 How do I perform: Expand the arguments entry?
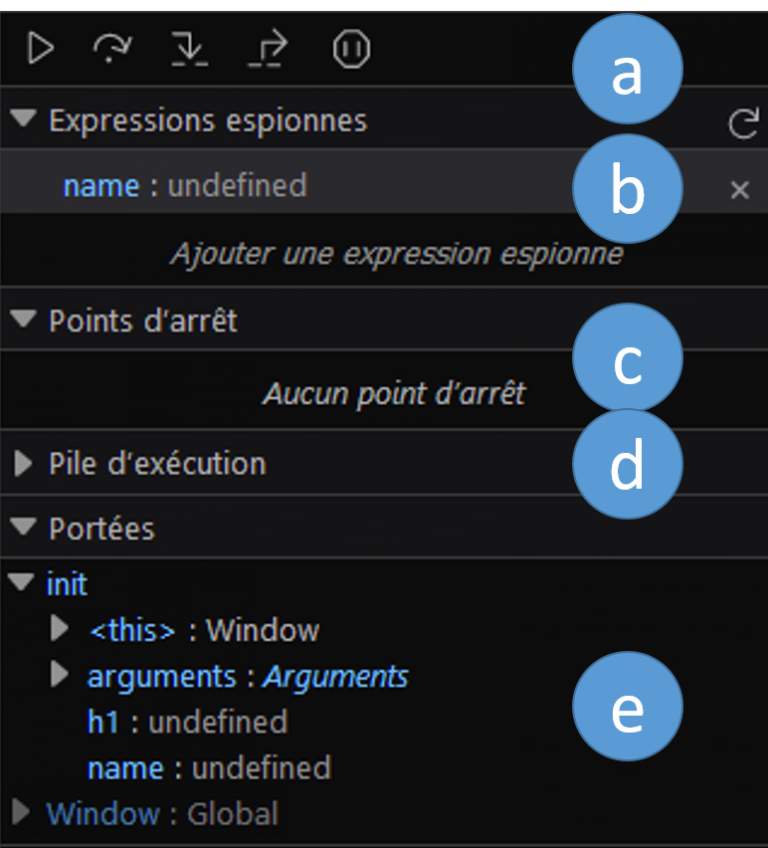[59, 674]
